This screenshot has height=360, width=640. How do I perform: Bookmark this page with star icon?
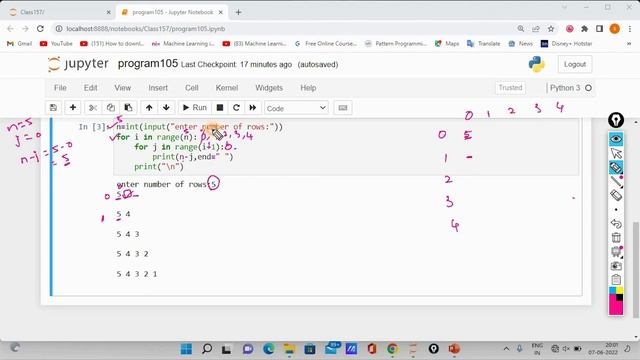click(551, 29)
